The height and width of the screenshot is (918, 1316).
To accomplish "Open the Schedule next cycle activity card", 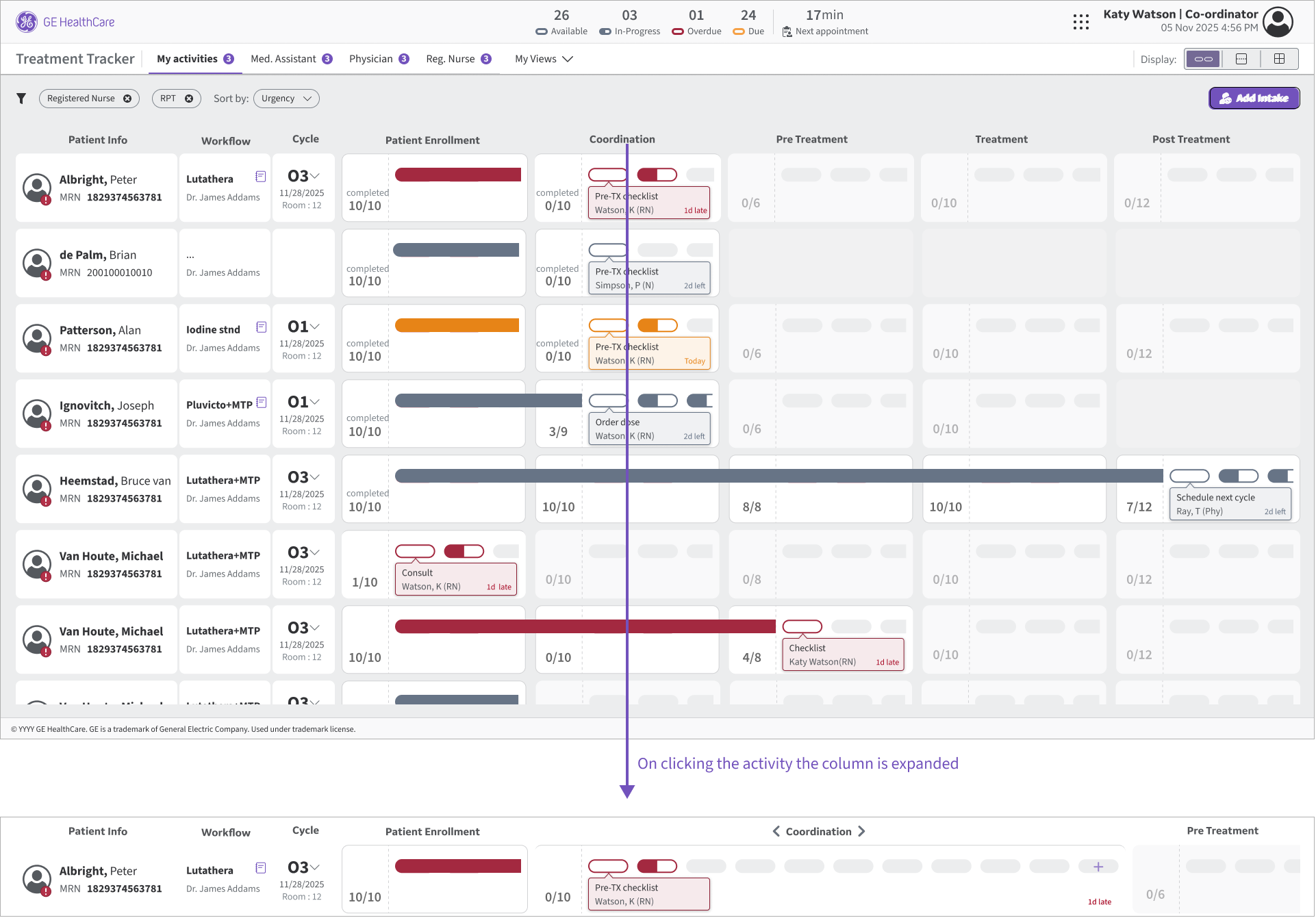I will (1230, 505).
